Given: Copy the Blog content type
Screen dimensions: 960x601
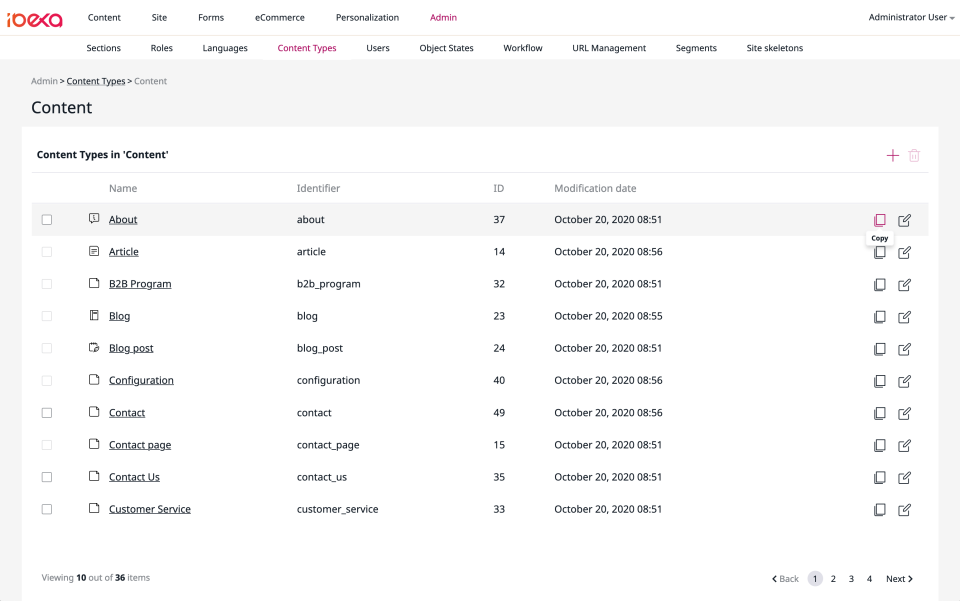Looking at the screenshot, I should (x=879, y=317).
